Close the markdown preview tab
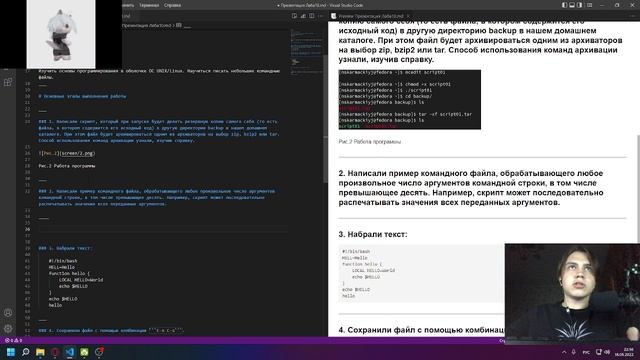The width and height of the screenshot is (640, 360). pyautogui.click(x=408, y=16)
